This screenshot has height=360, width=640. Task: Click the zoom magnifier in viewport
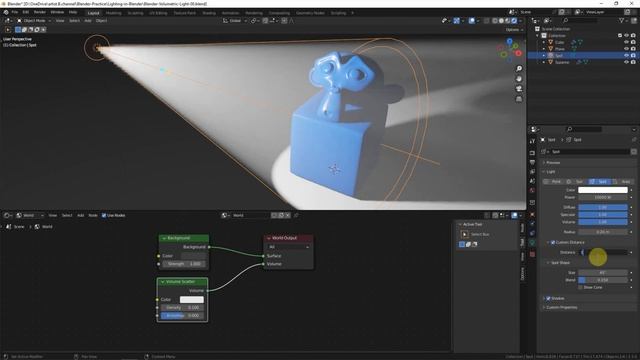tap(519, 69)
